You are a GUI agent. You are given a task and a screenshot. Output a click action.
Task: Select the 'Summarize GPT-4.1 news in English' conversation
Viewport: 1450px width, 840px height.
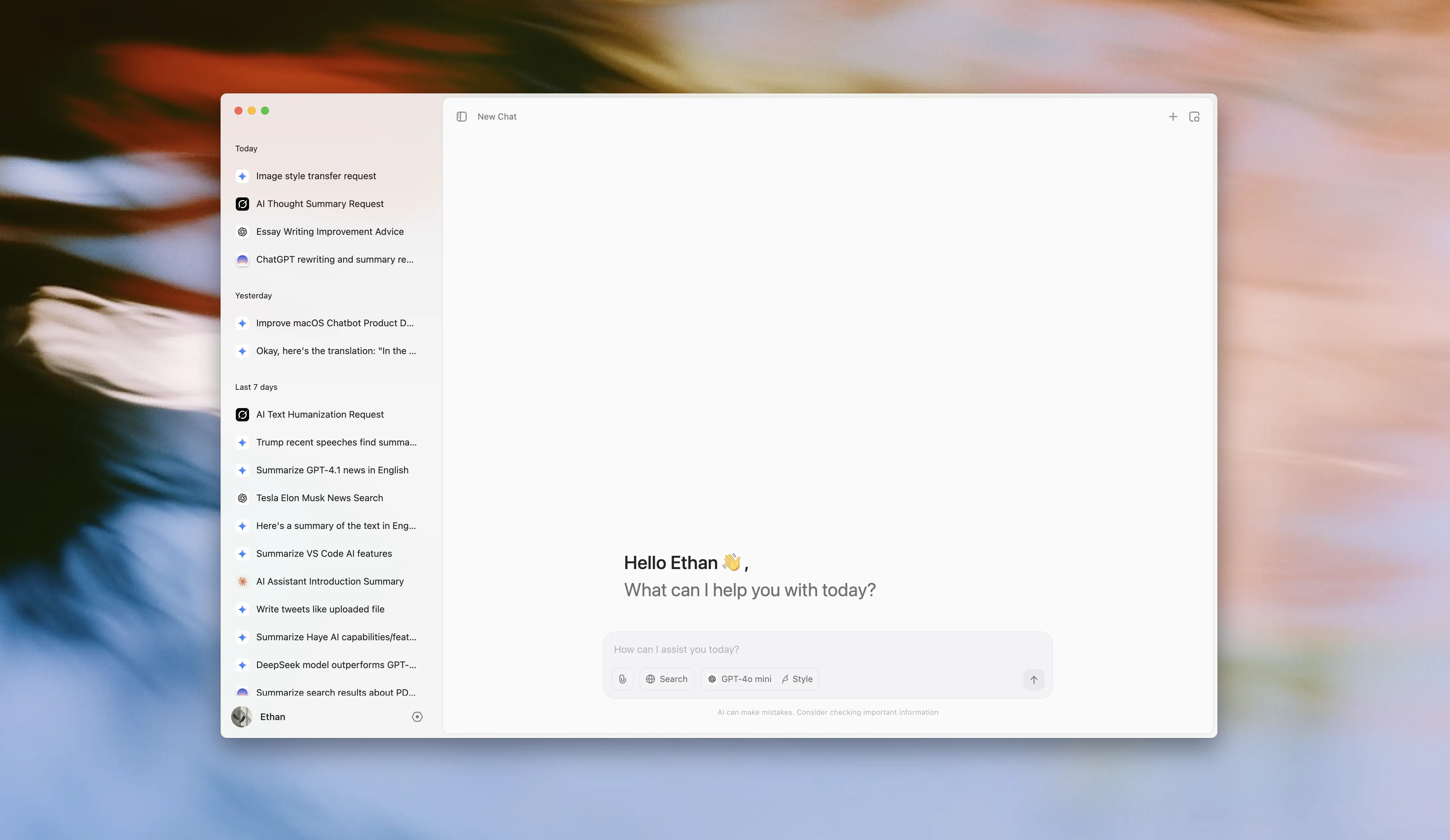[x=332, y=470]
